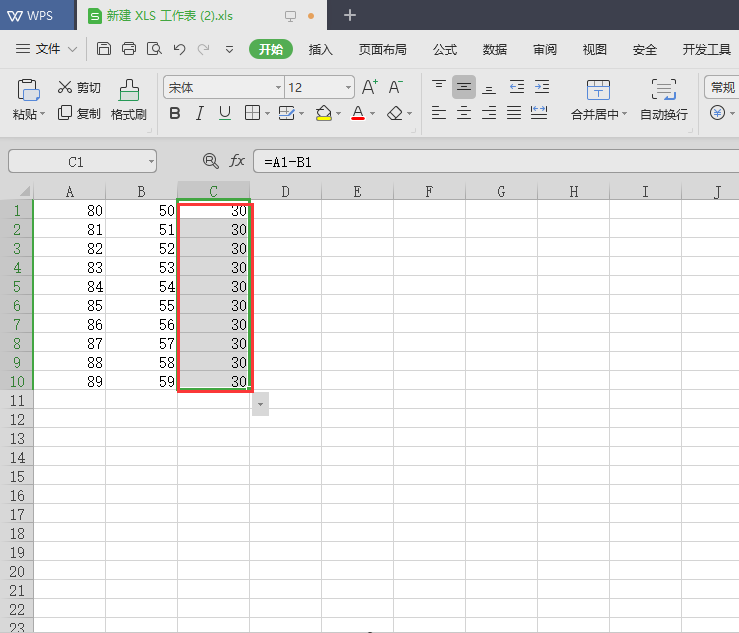The height and width of the screenshot is (633, 739).
Task: Add new document tab with plus
Action: click(350, 15)
